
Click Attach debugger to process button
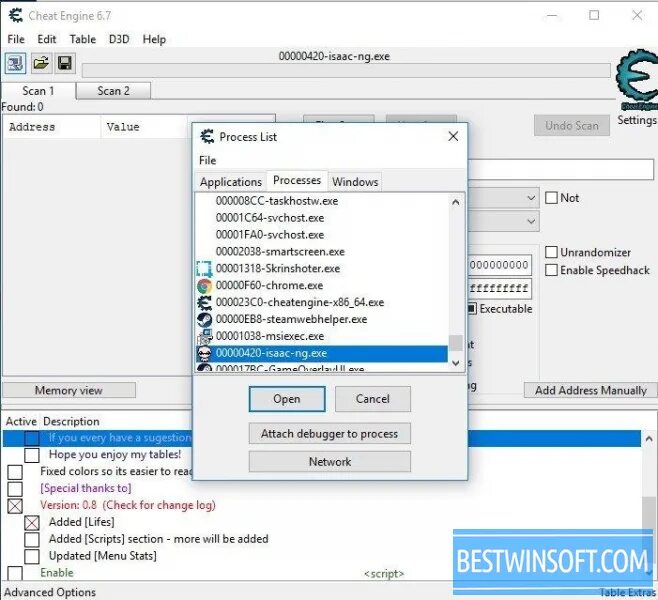329,434
